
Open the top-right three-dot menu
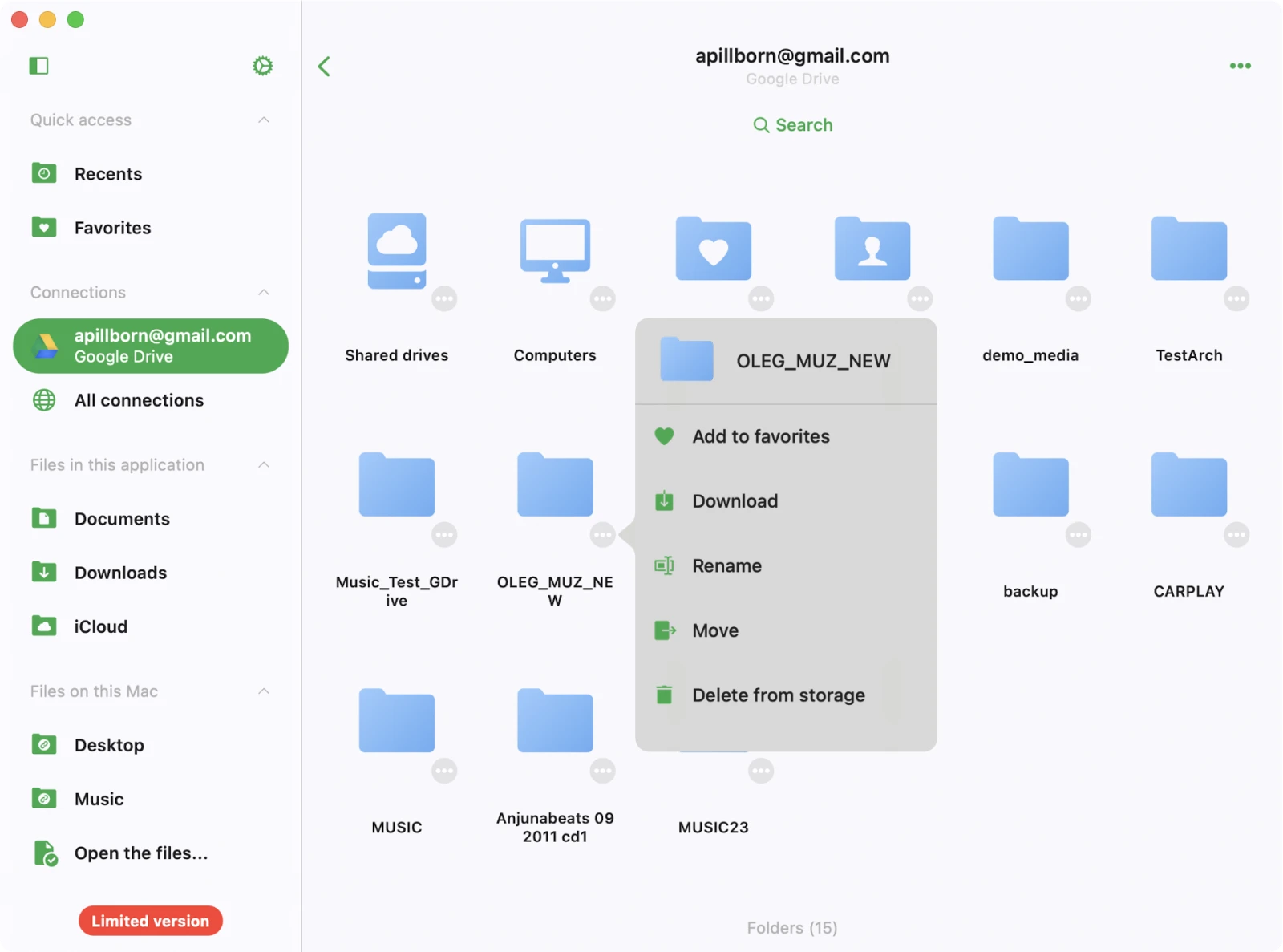coord(1240,66)
